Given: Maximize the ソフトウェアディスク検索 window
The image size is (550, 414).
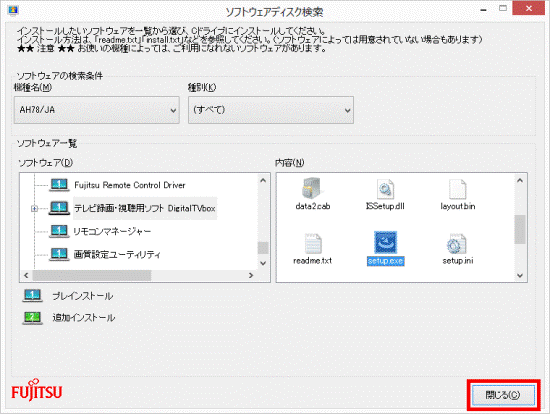Looking at the screenshot, I should 503,8.
